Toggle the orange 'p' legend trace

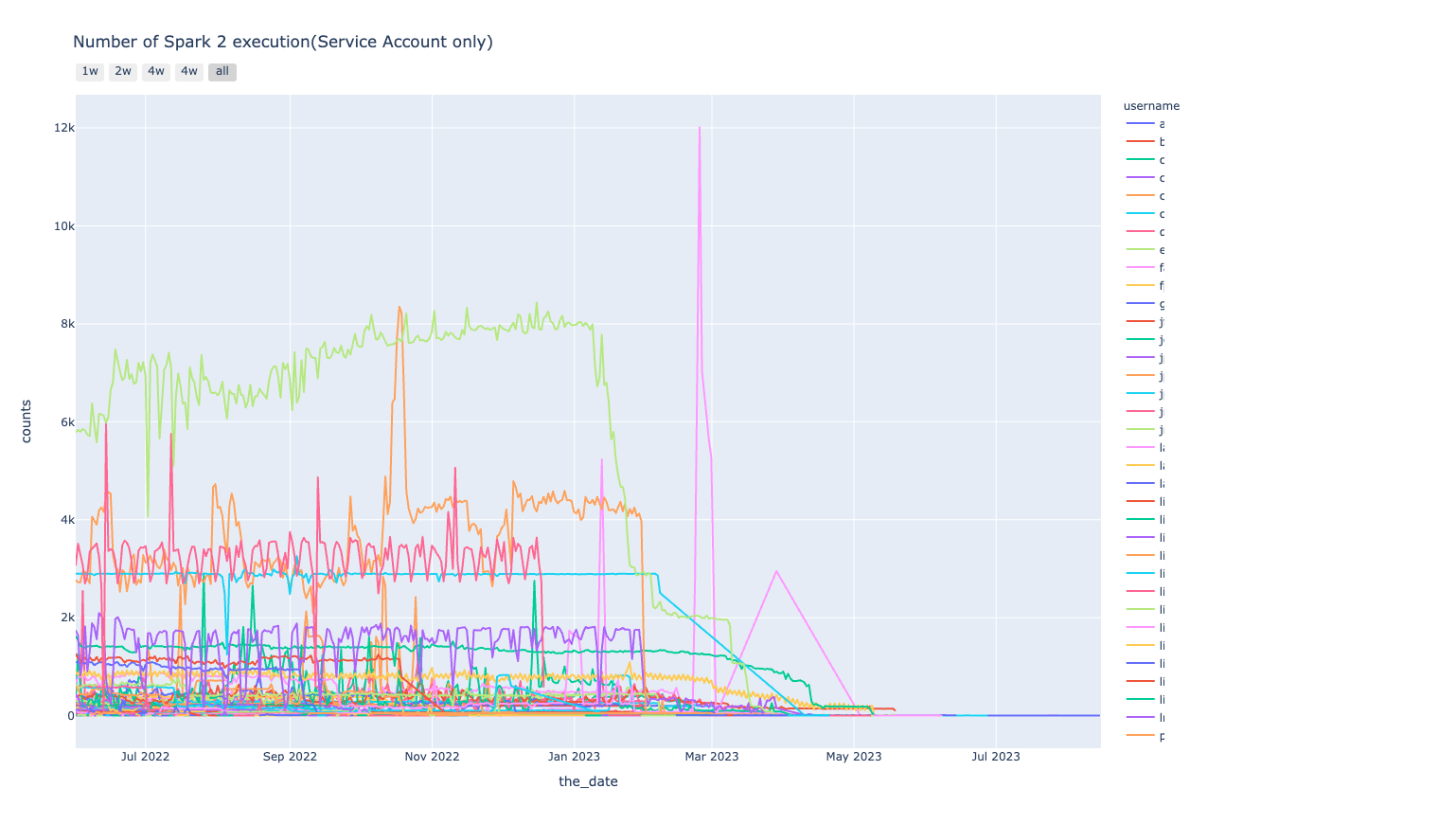click(x=1145, y=736)
